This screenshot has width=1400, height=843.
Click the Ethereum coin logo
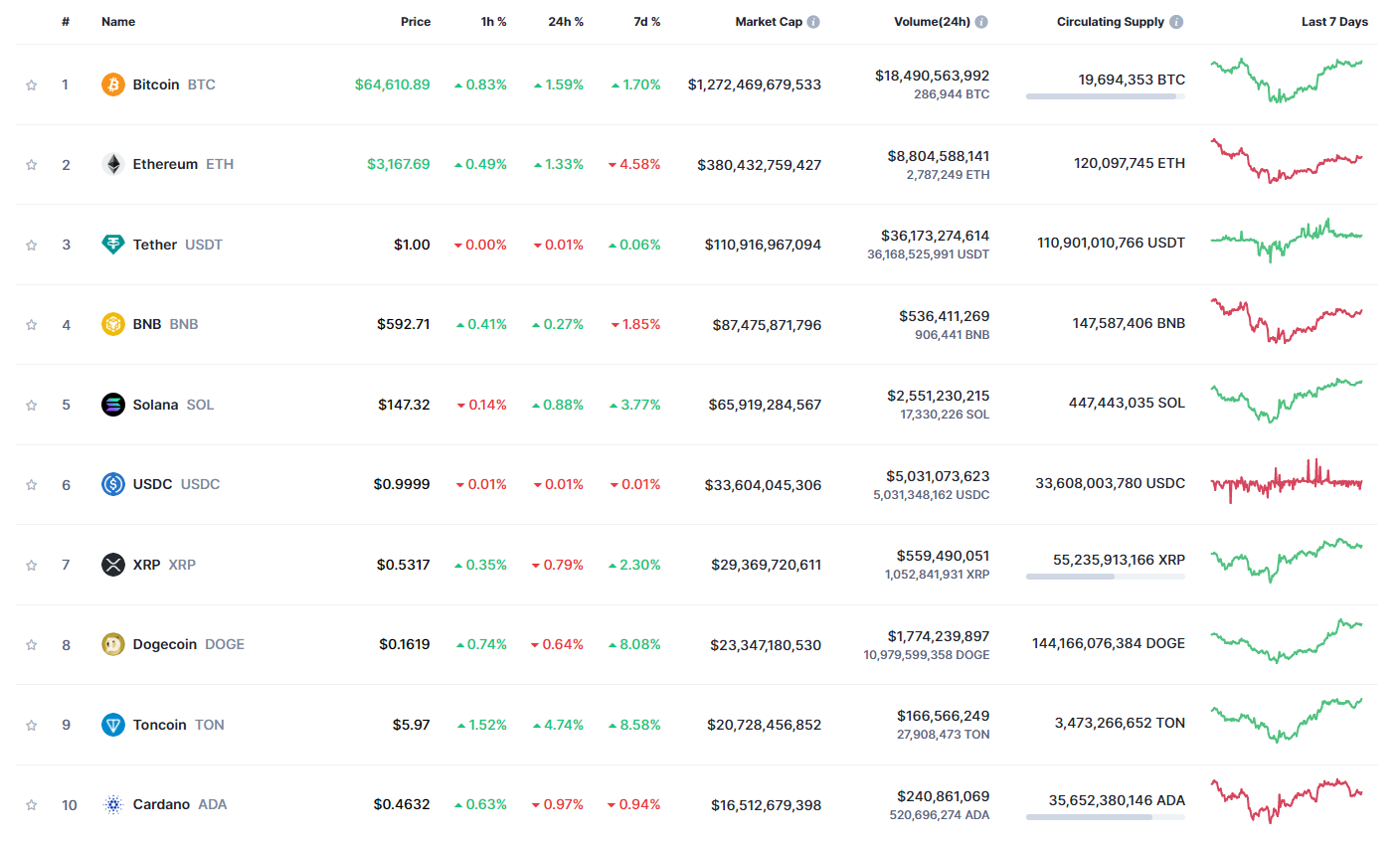(x=113, y=164)
